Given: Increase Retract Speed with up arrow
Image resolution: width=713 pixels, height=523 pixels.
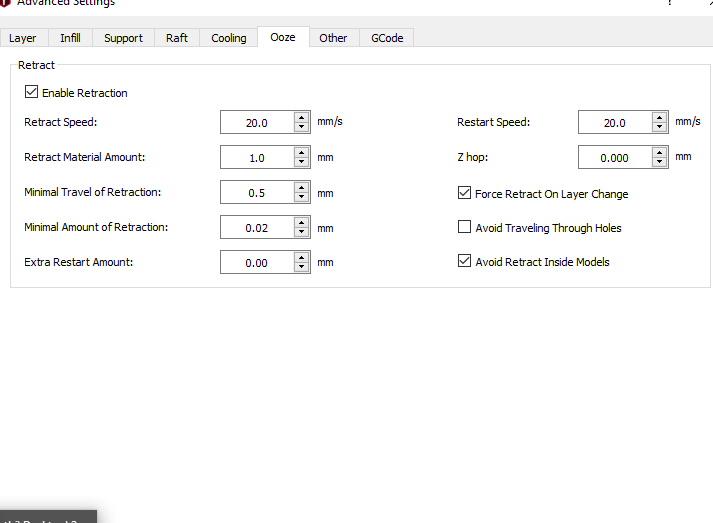Looking at the screenshot, I should coord(301,117).
